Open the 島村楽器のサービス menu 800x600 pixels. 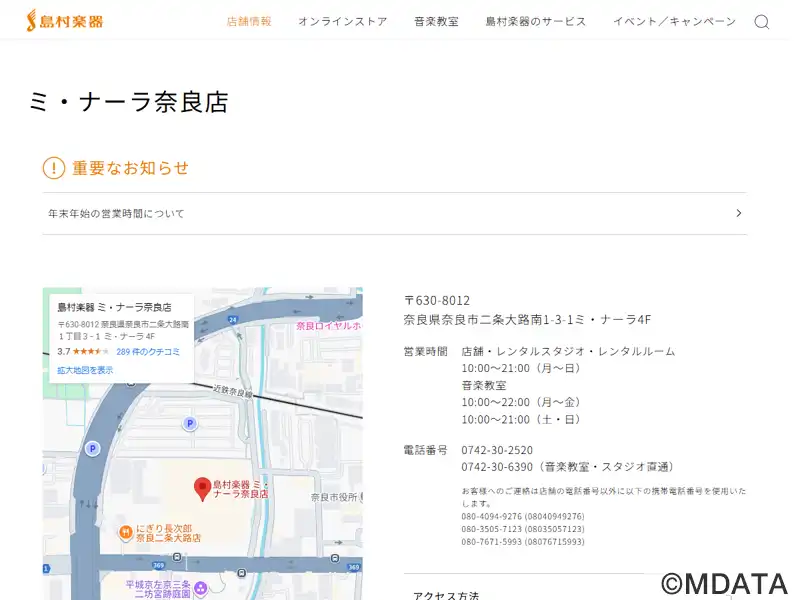click(536, 21)
